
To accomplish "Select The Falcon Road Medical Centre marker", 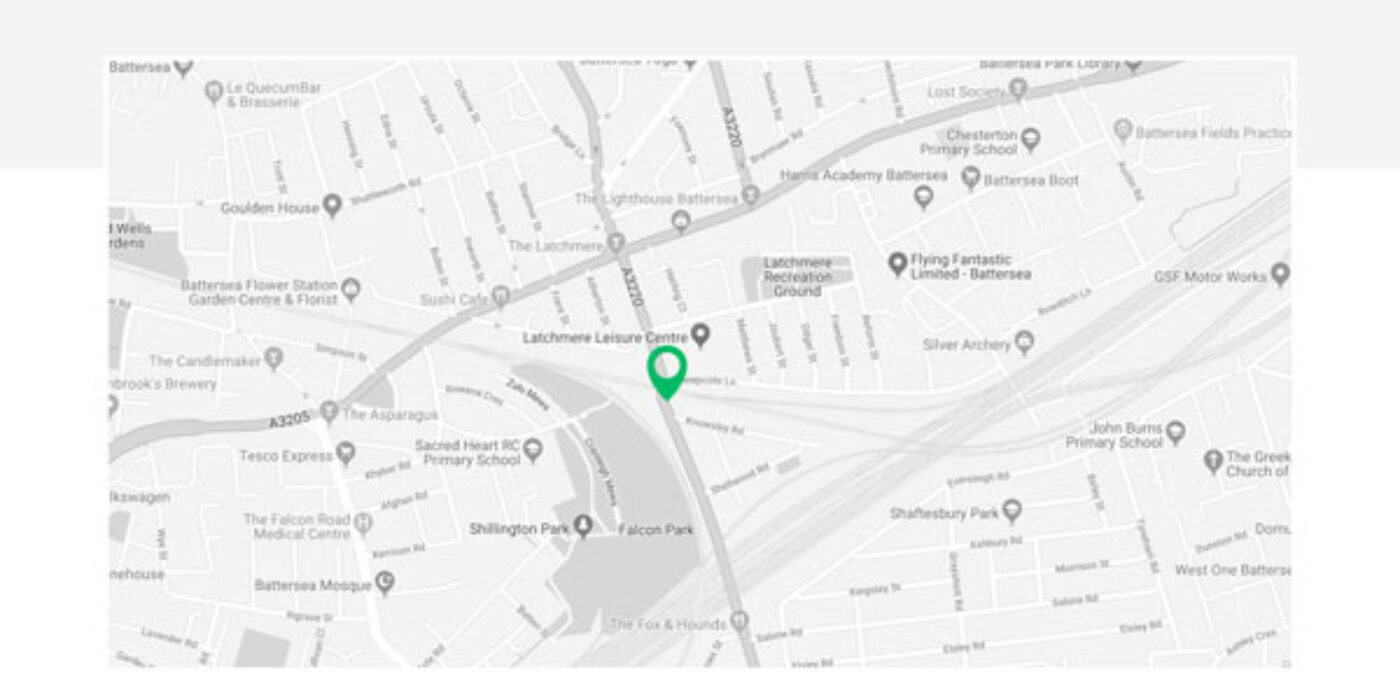I will (363, 524).
